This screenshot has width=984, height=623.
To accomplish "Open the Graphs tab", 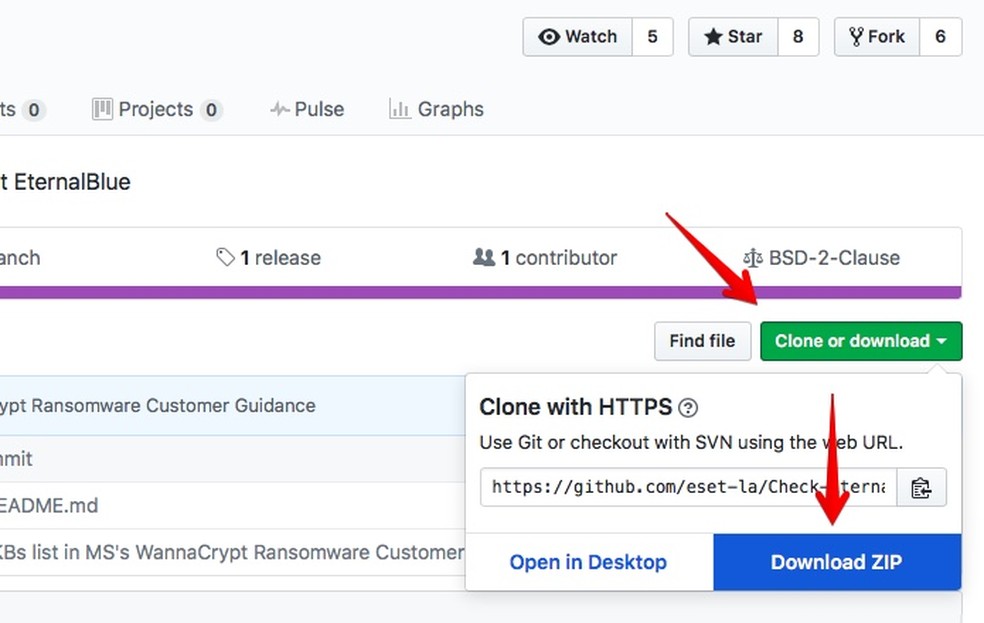I will tap(436, 109).
